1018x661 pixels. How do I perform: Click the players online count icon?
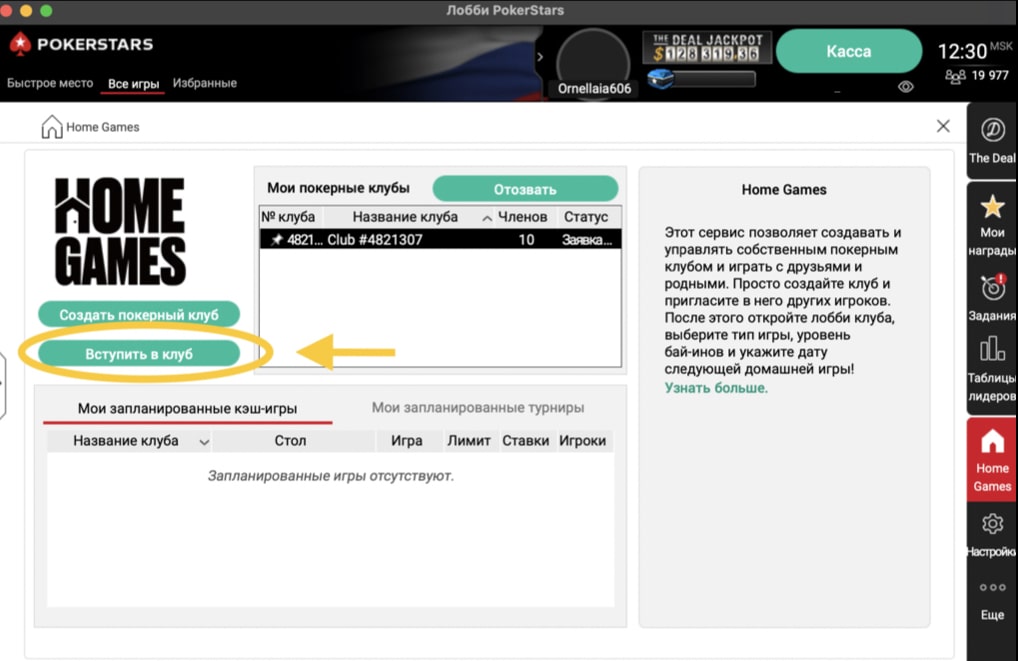(955, 77)
